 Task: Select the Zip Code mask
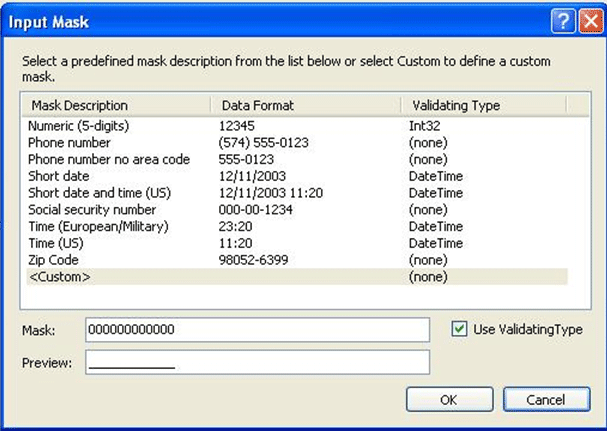pos(56,259)
